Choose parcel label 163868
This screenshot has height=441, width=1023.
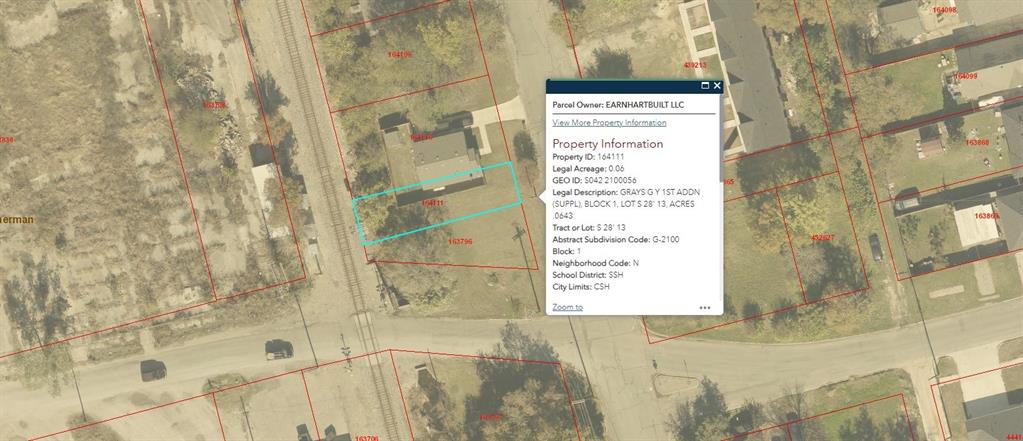point(977,142)
